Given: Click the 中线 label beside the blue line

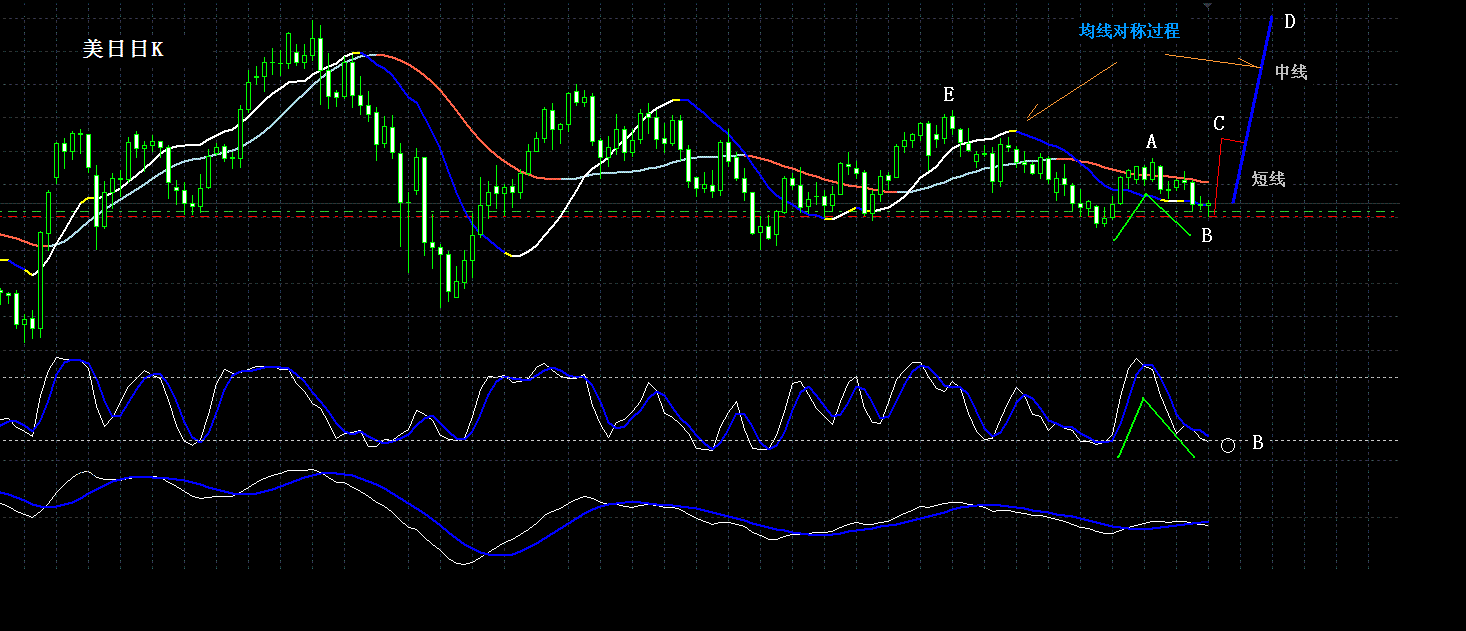Looking at the screenshot, I should [1290, 72].
